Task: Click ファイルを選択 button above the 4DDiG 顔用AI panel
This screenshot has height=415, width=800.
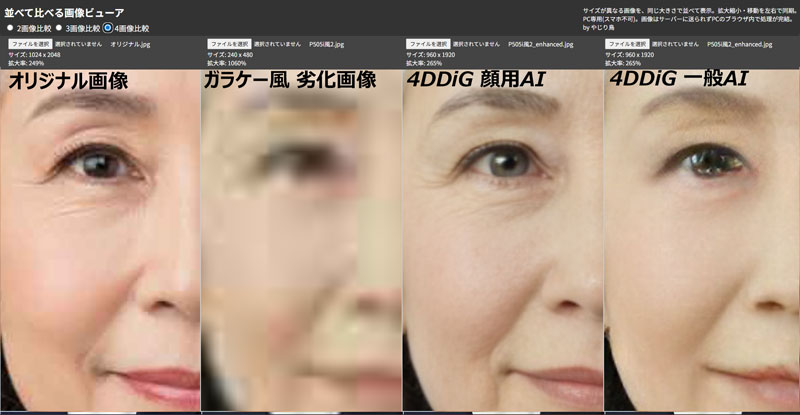Action: click(428, 44)
